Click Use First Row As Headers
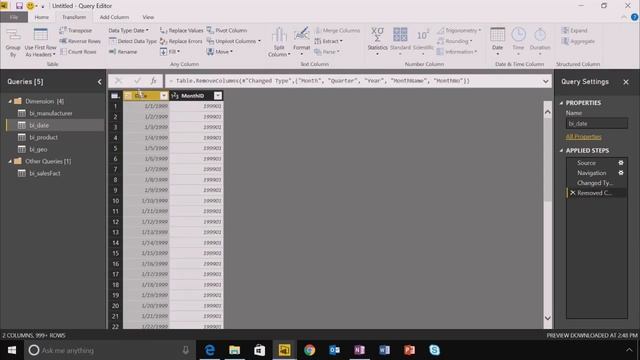The width and height of the screenshot is (640, 360). (40, 42)
